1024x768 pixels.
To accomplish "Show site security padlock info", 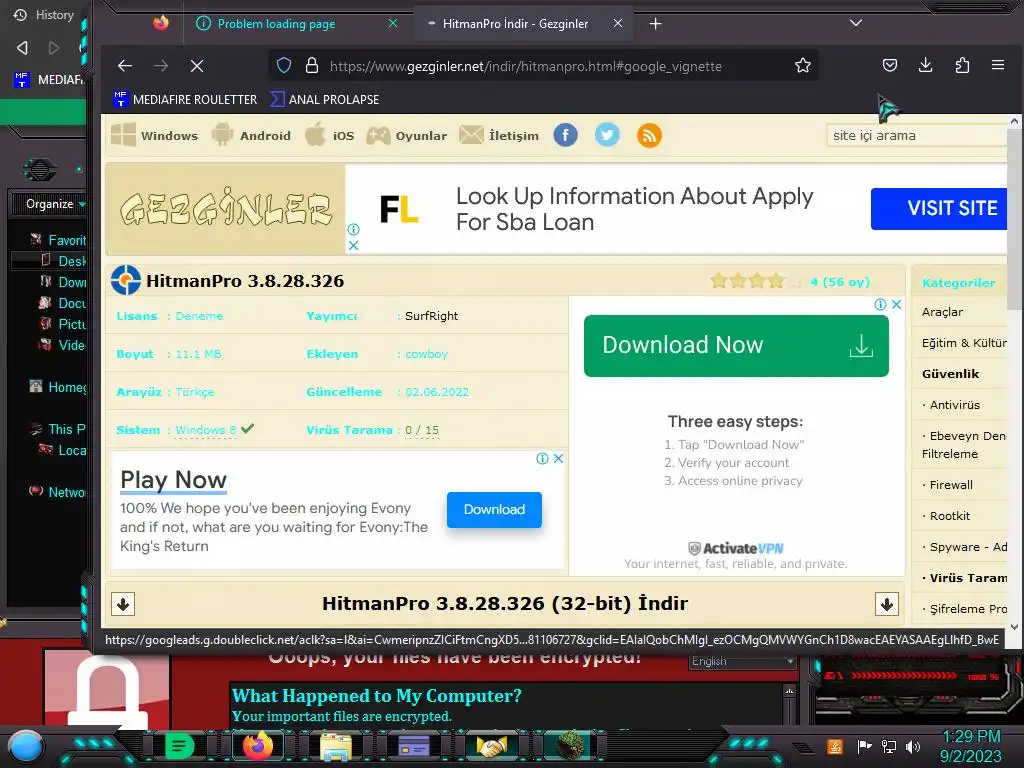I will pyautogui.click(x=312, y=66).
